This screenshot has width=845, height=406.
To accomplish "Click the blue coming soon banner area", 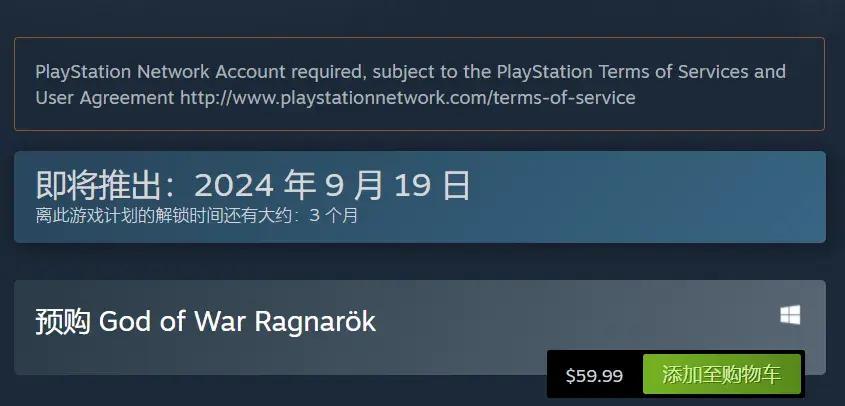I will [x=420, y=197].
